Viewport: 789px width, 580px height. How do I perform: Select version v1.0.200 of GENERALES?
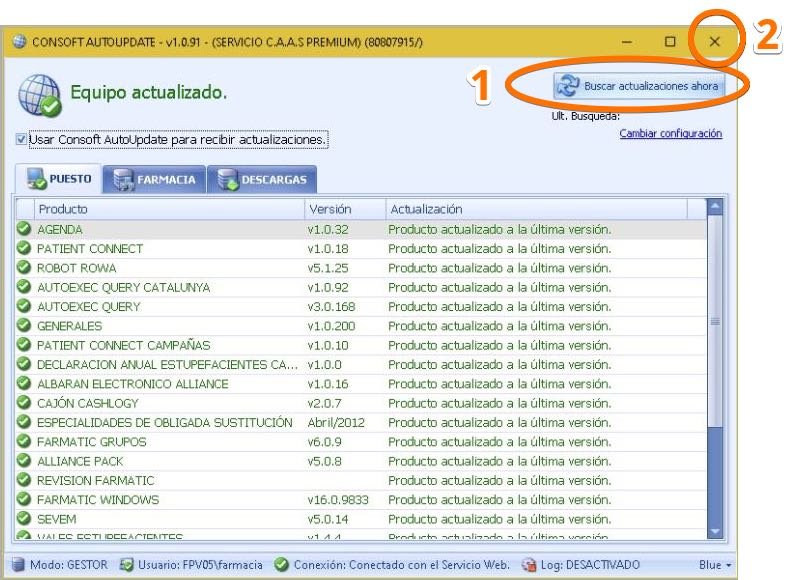coord(331,326)
